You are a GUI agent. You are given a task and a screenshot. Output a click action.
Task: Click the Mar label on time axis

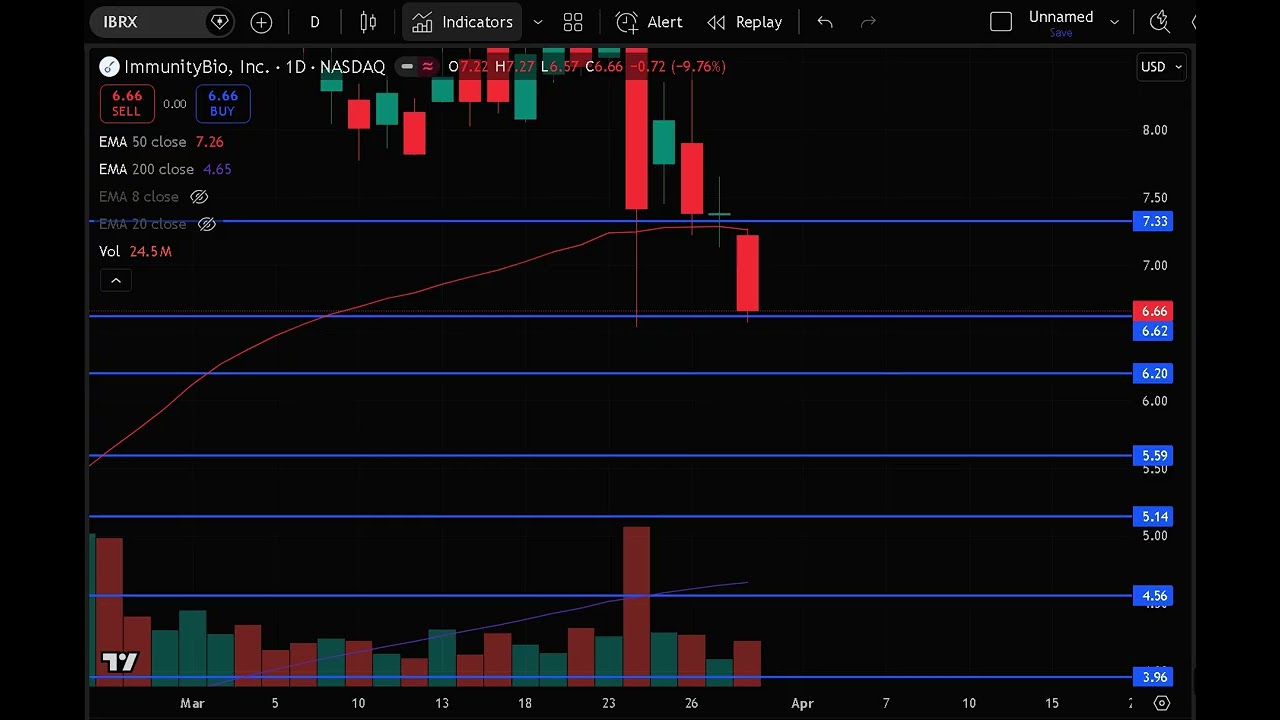click(x=192, y=703)
